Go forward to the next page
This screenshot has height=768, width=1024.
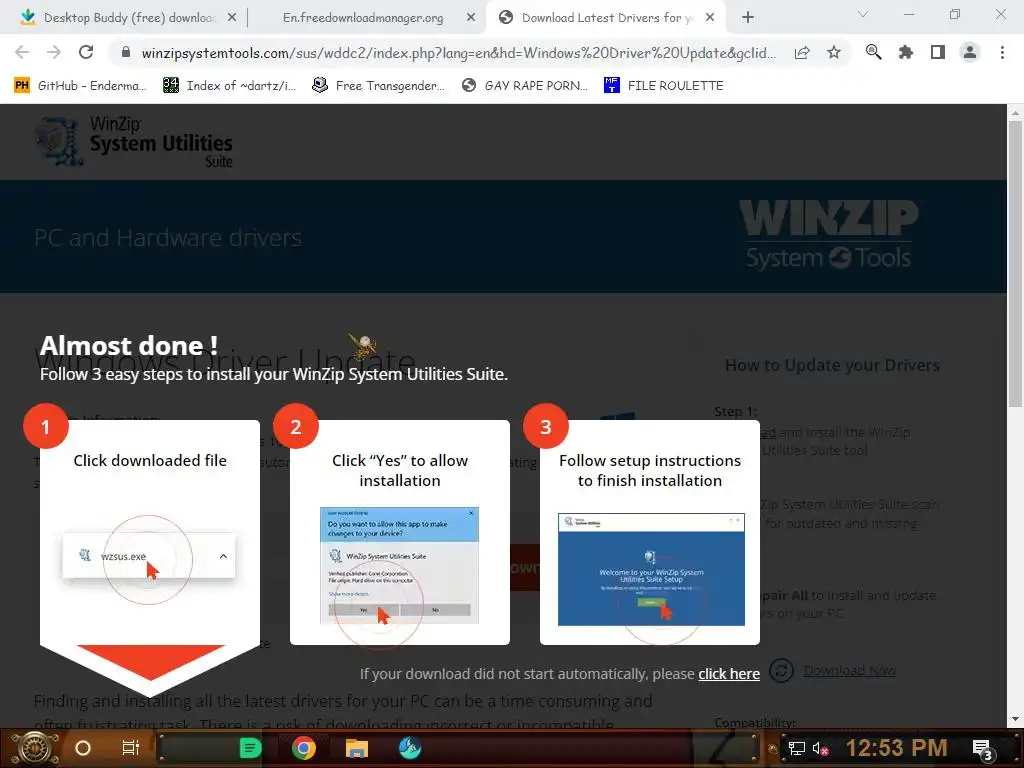(x=54, y=52)
